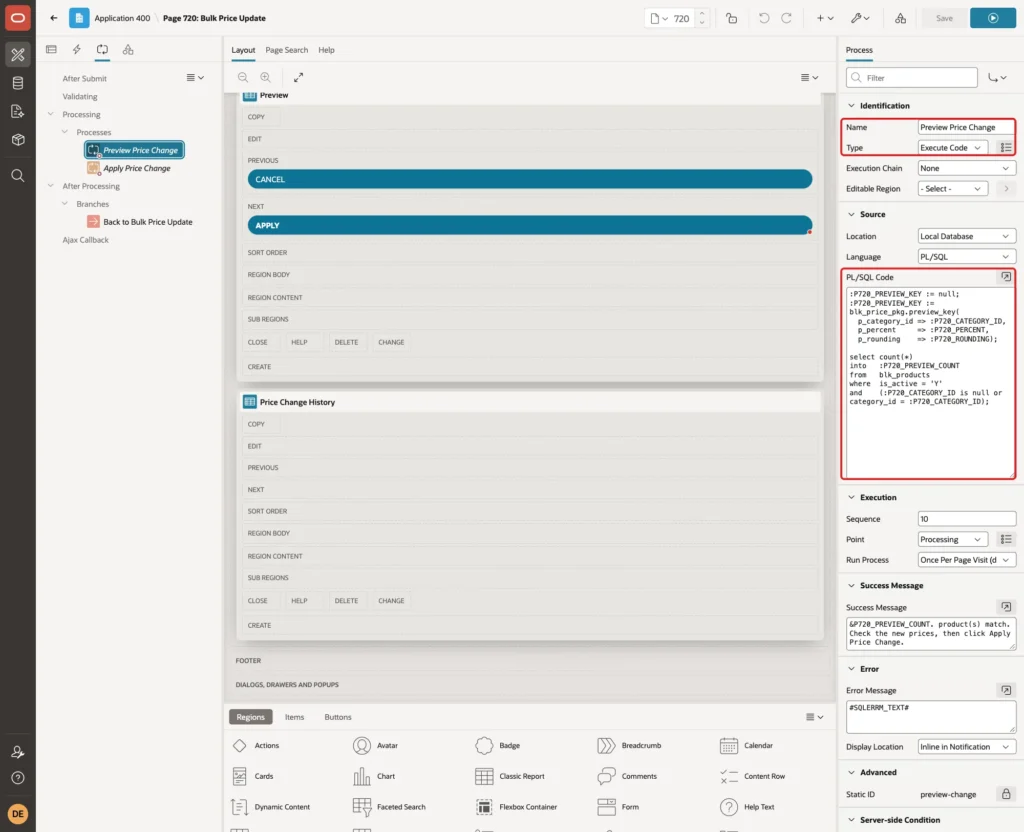This screenshot has height=832, width=1024.
Task: Open the page selector dropdown
Action: click(659, 18)
